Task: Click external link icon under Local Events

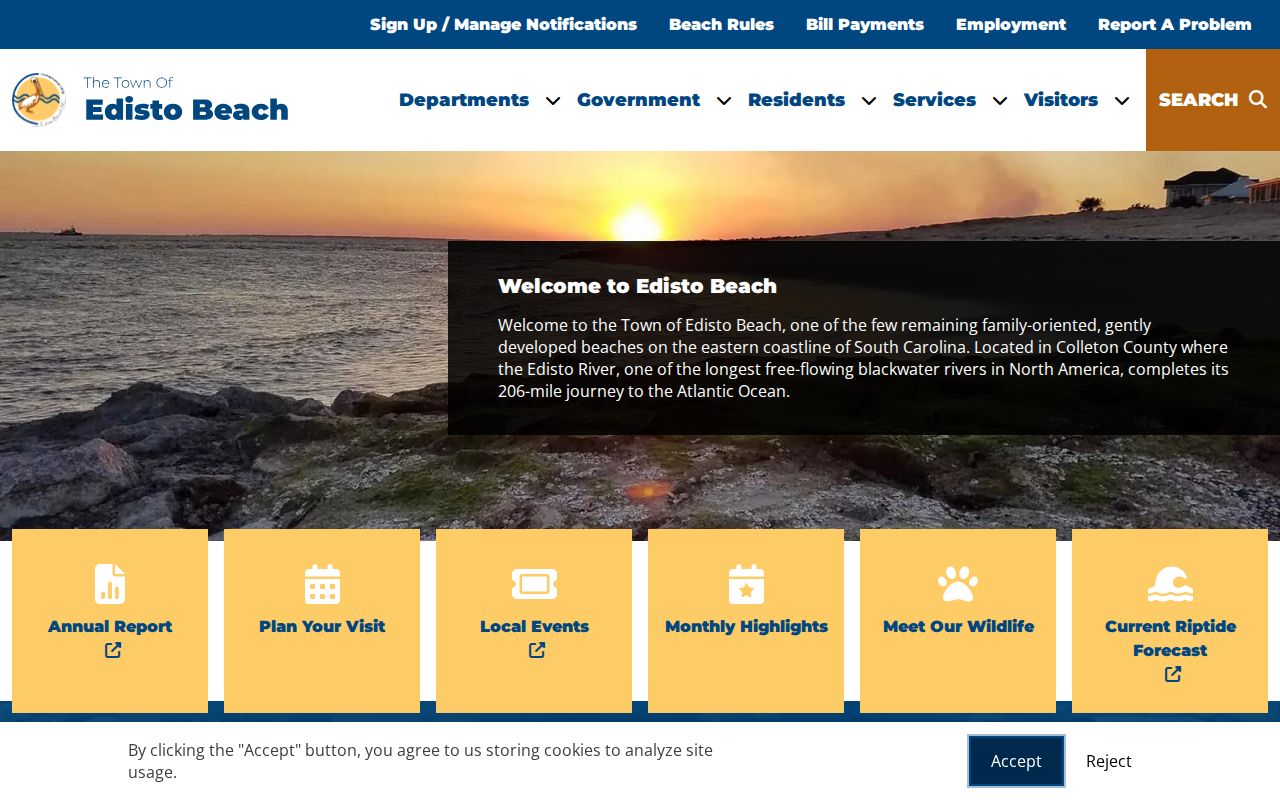Action: (x=537, y=650)
